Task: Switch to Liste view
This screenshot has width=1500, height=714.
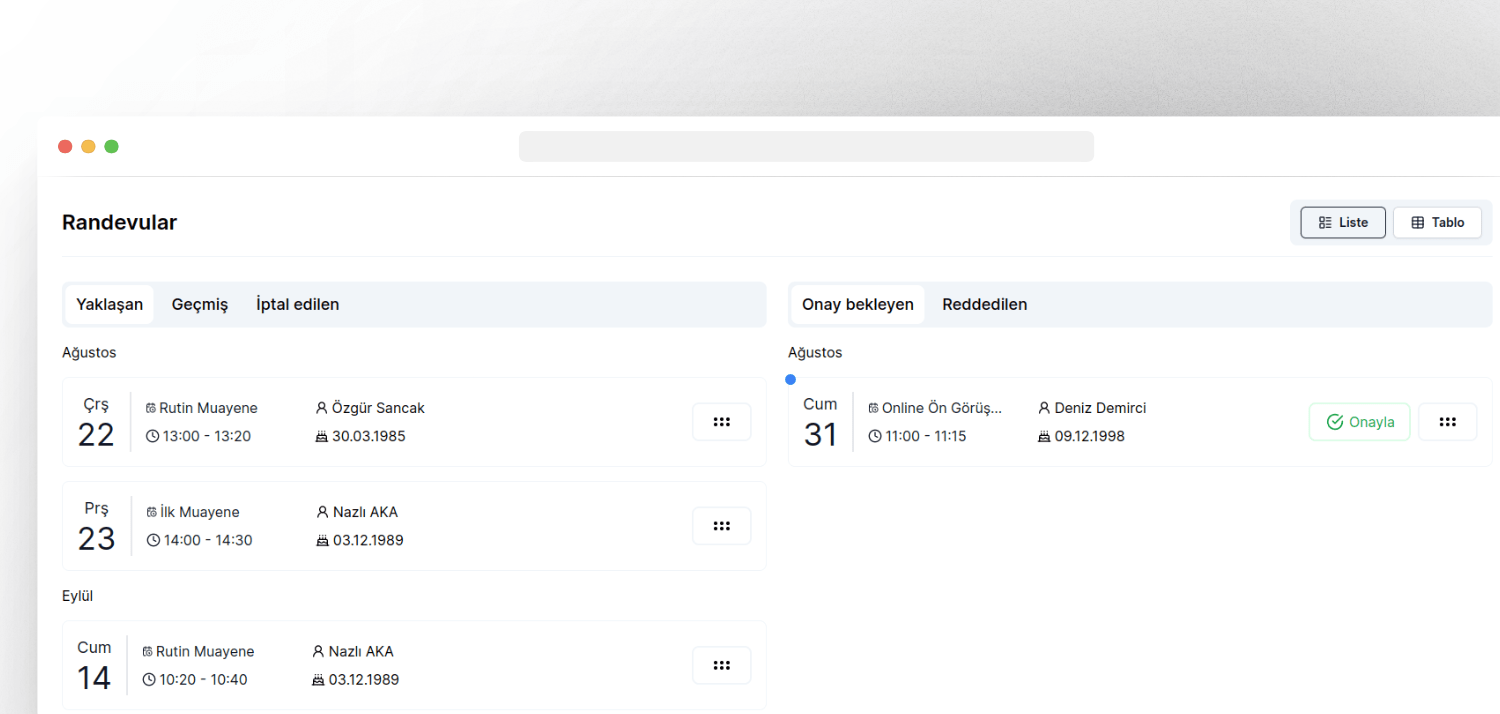Action: tap(1342, 223)
